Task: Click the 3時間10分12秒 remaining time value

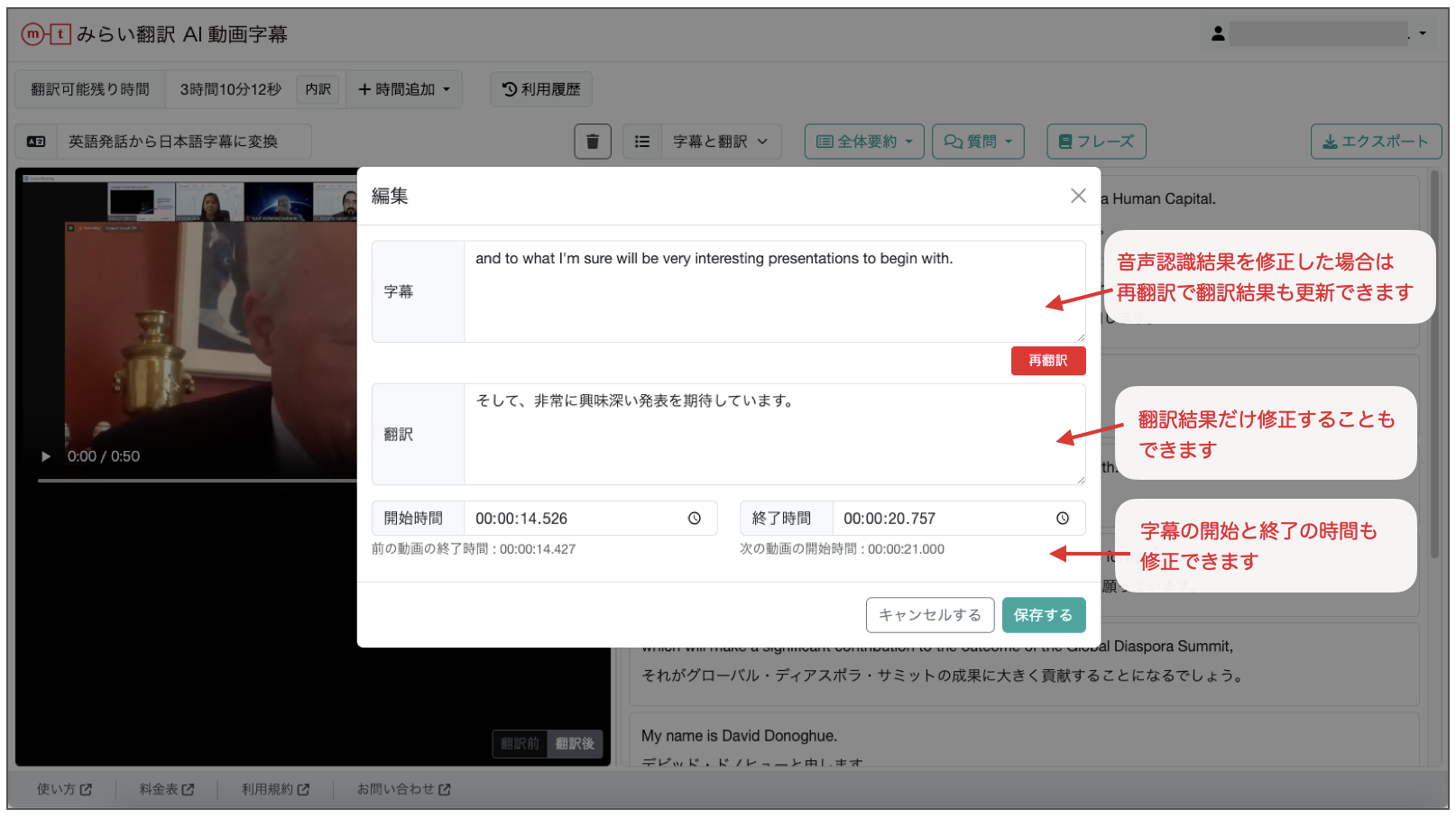Action: coord(230,89)
